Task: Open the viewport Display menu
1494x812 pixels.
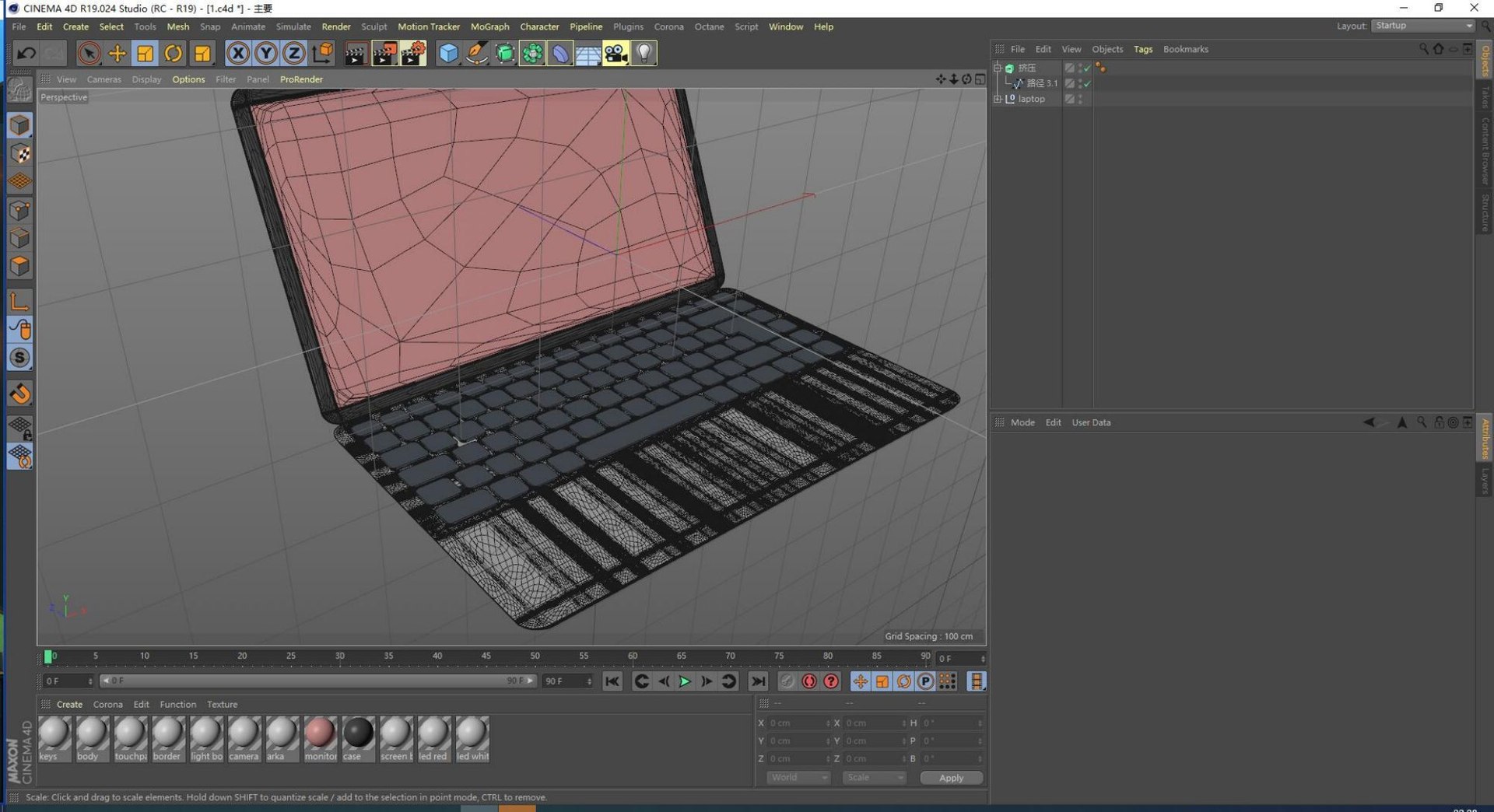Action: (146, 79)
